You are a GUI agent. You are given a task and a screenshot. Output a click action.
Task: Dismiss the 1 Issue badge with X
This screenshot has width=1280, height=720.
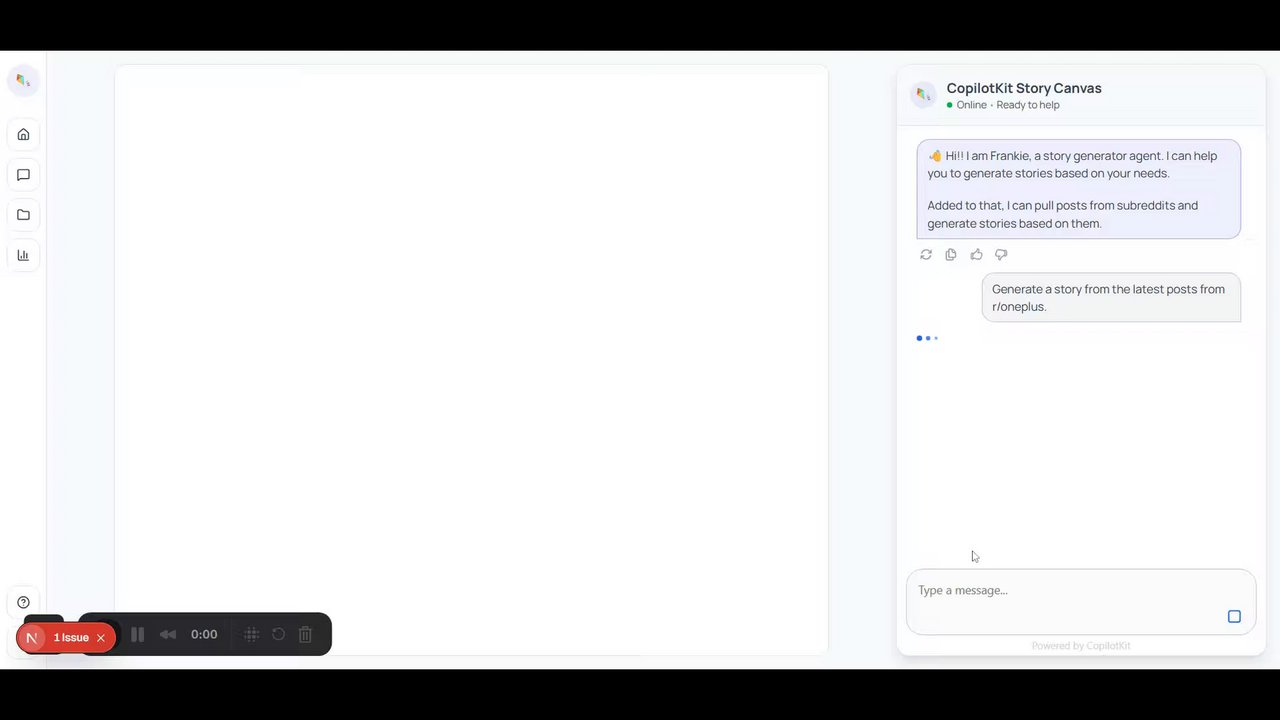pyautogui.click(x=101, y=638)
